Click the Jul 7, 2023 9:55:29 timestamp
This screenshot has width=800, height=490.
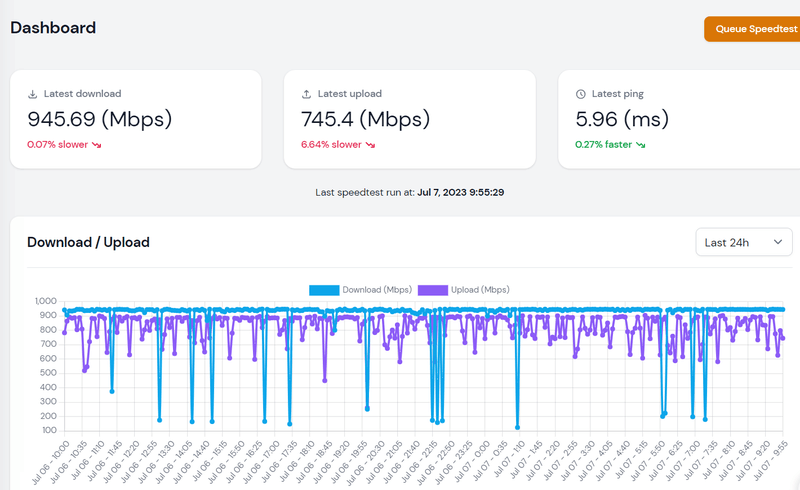point(461,192)
